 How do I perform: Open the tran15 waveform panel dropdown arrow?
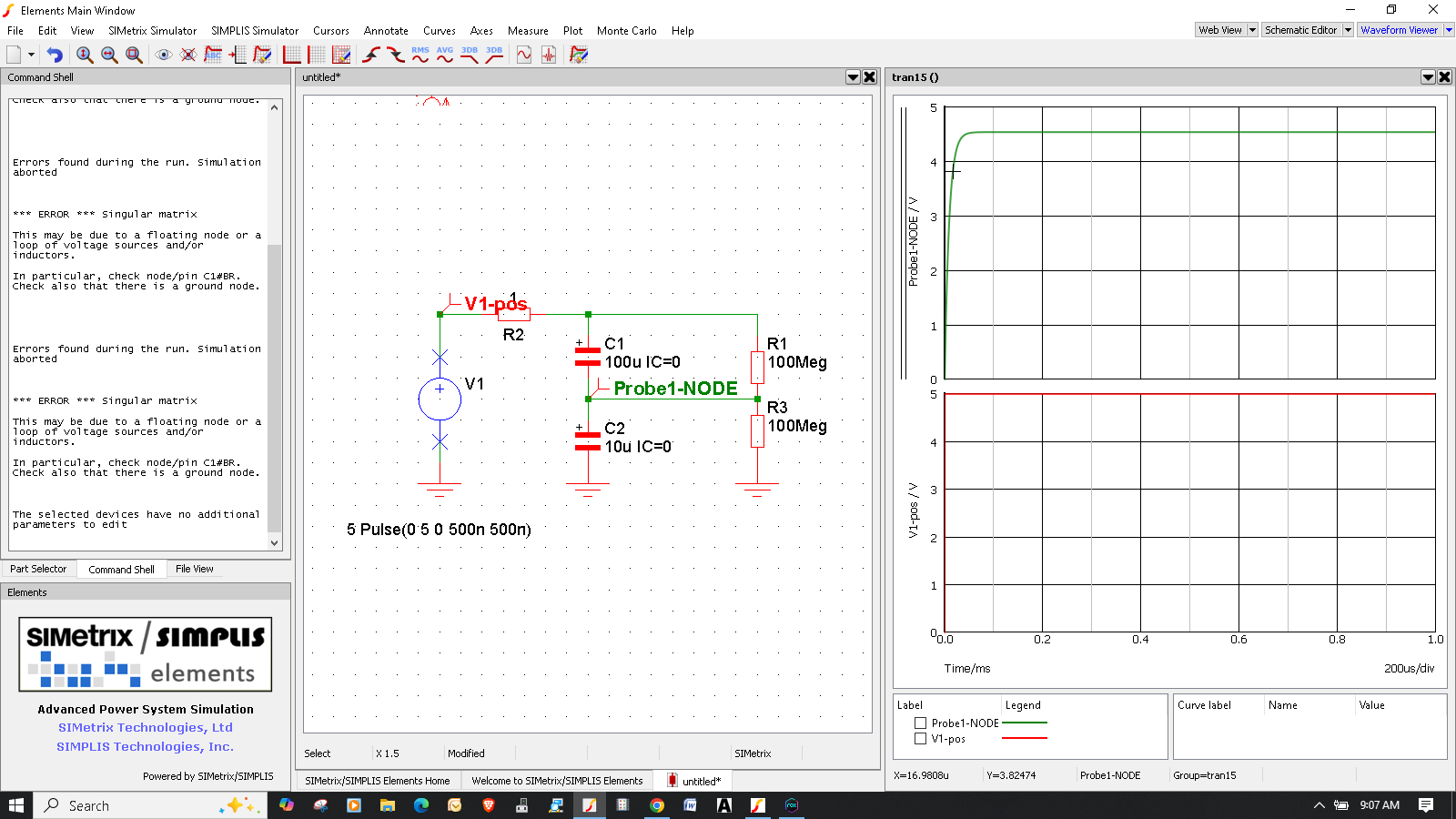click(x=1428, y=77)
